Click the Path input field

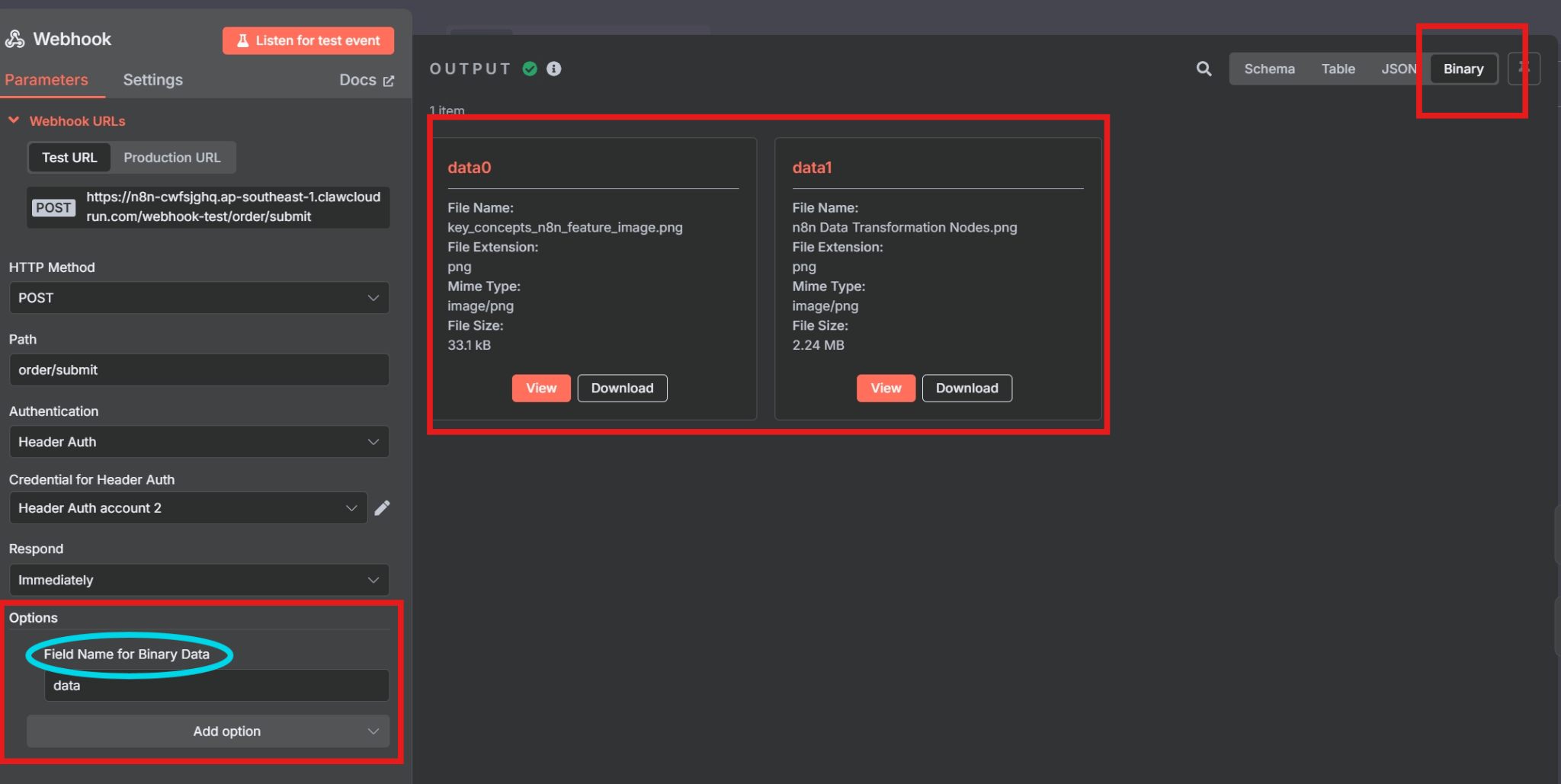(x=199, y=370)
